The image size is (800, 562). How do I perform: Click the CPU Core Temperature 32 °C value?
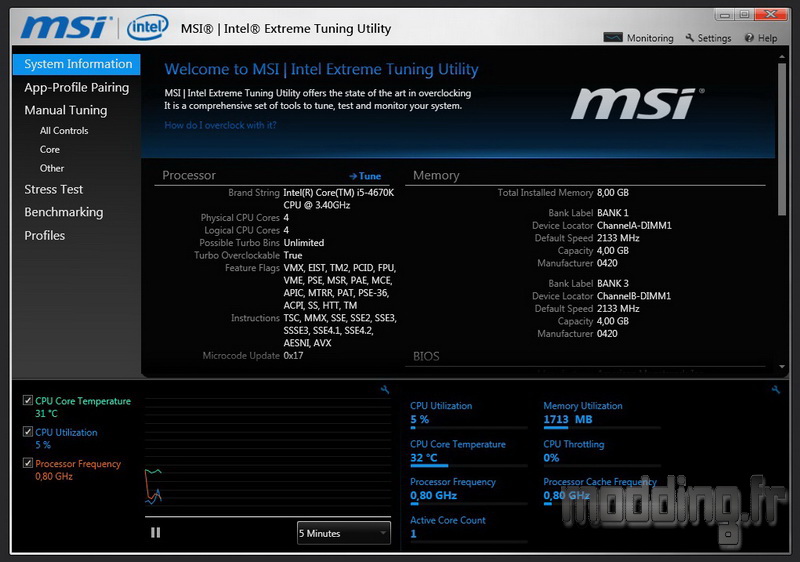423,457
